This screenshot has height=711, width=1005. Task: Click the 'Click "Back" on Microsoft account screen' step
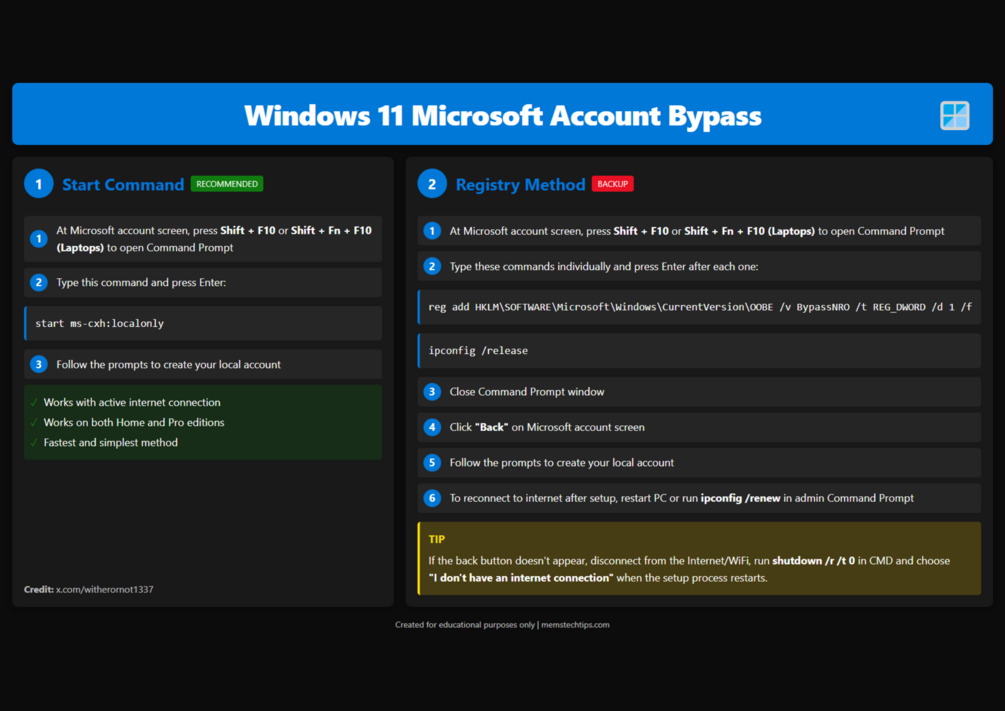(699, 427)
